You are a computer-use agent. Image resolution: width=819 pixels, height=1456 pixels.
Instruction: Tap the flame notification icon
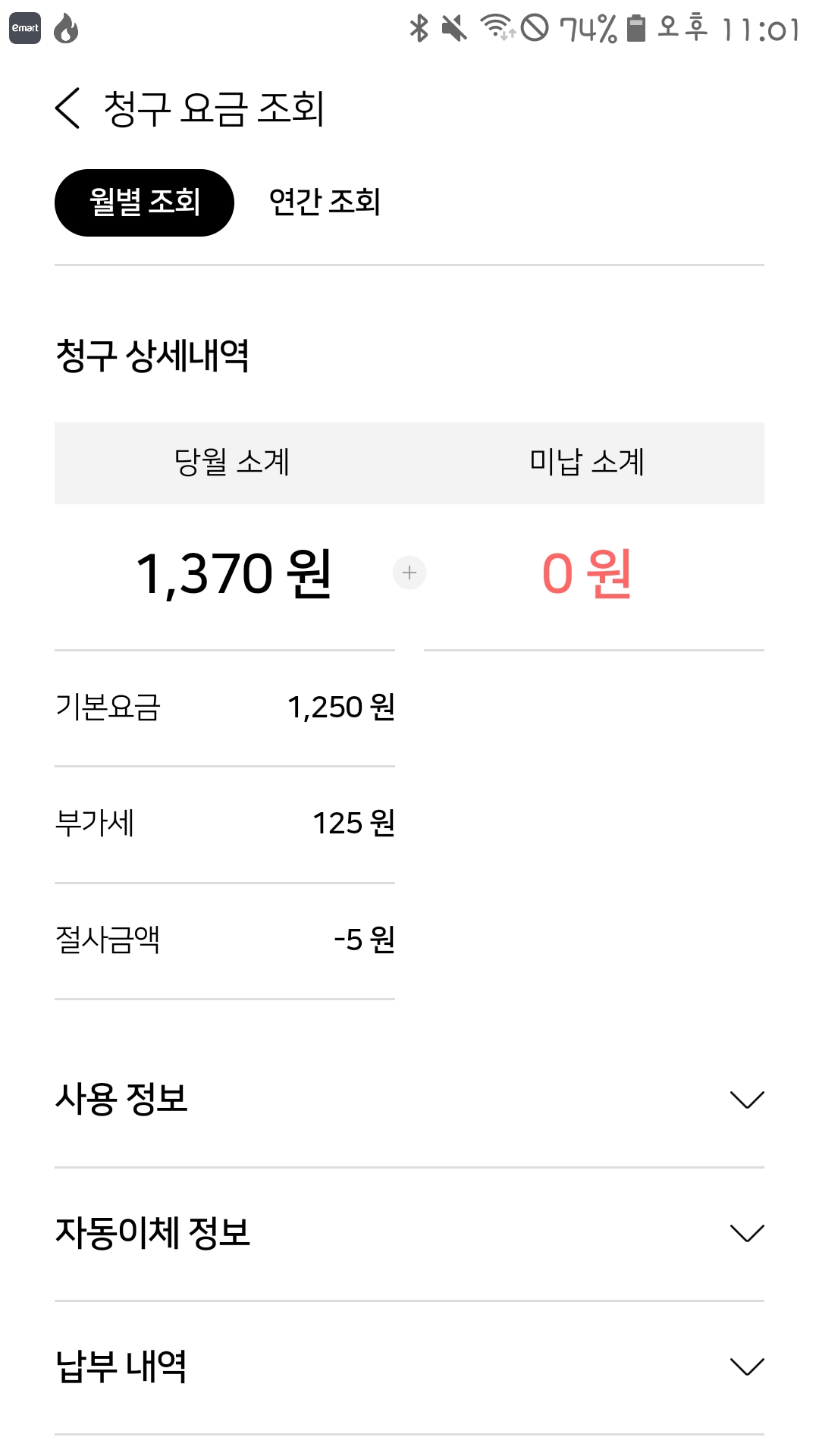click(x=67, y=29)
